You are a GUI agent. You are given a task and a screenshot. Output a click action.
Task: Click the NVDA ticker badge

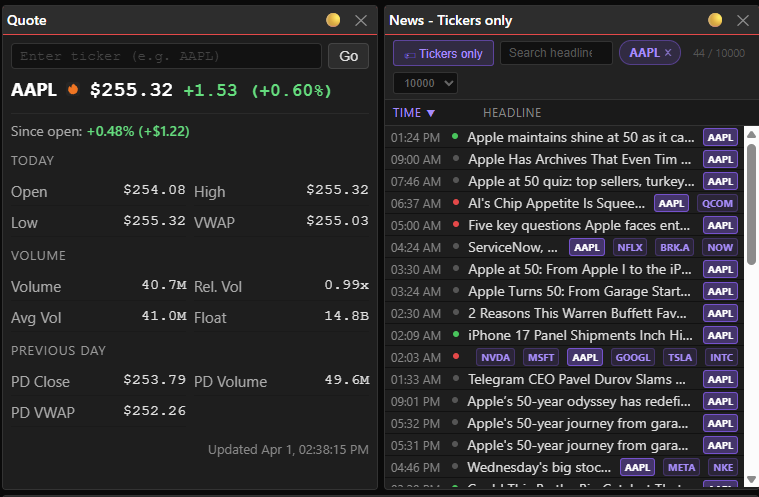(496, 357)
